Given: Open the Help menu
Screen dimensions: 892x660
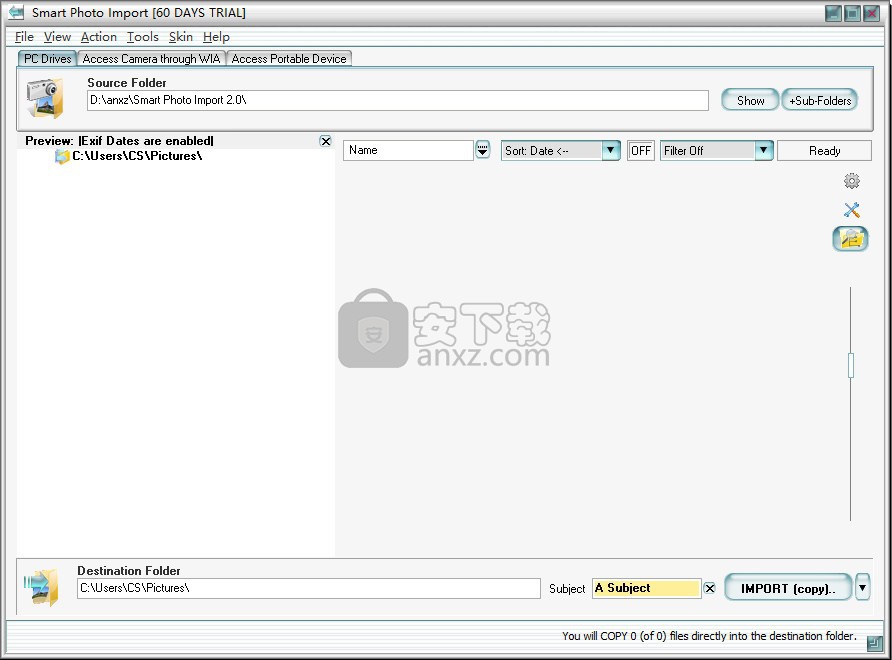Looking at the screenshot, I should (216, 37).
